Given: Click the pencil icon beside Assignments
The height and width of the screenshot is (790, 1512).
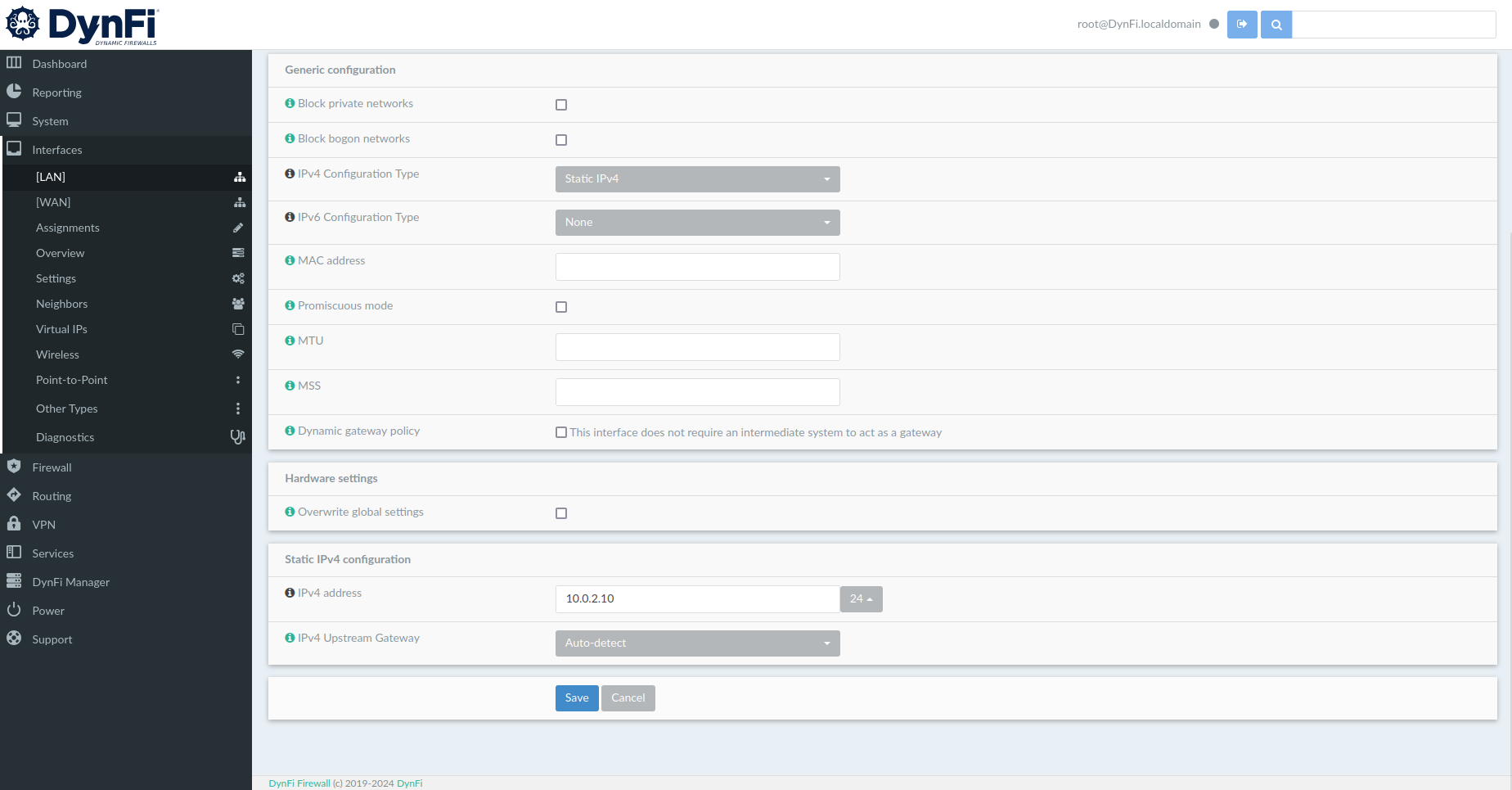Looking at the screenshot, I should click(238, 228).
